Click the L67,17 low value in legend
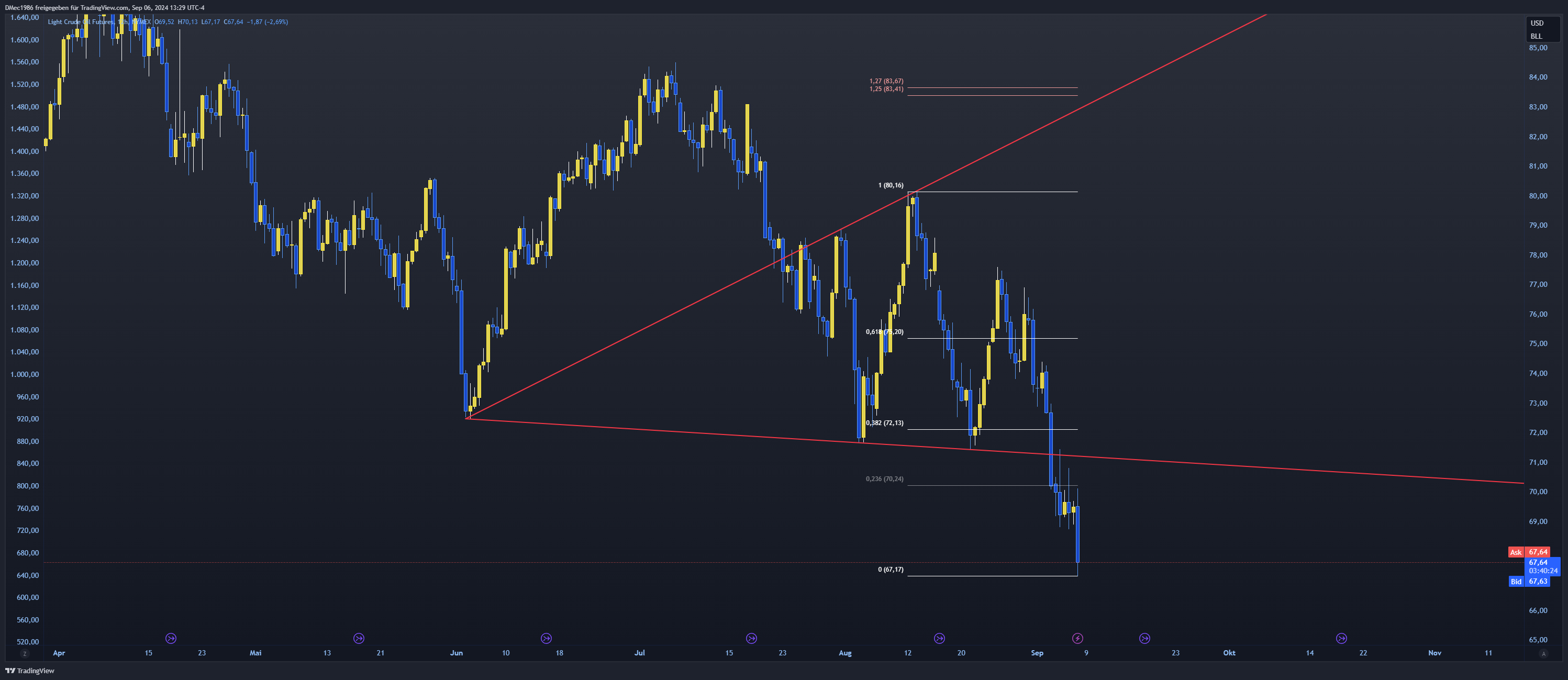1568x680 pixels. 210,22
